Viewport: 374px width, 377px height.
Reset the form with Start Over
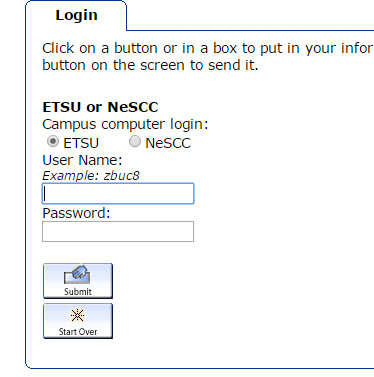tap(78, 321)
